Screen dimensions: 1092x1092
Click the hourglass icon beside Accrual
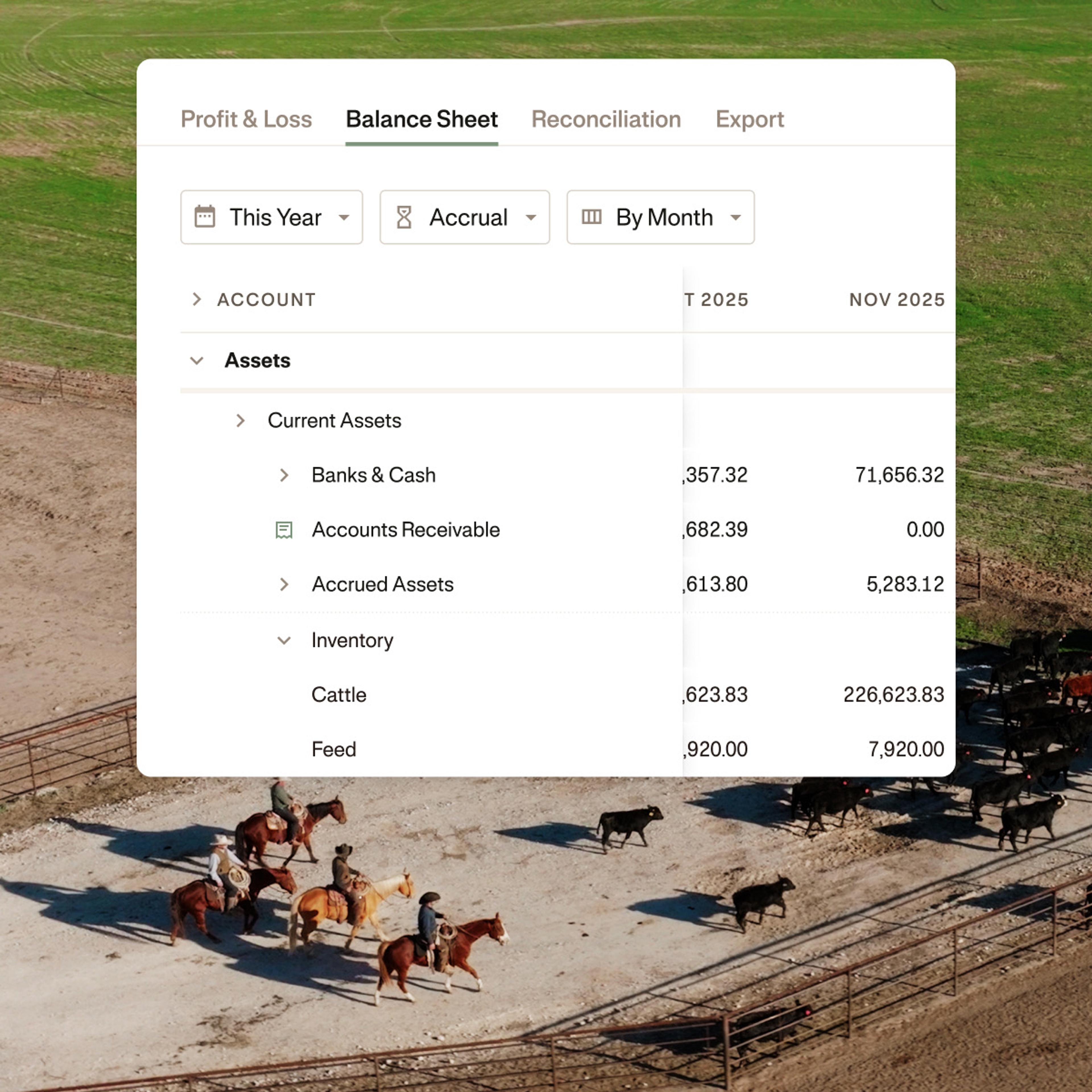click(x=404, y=217)
